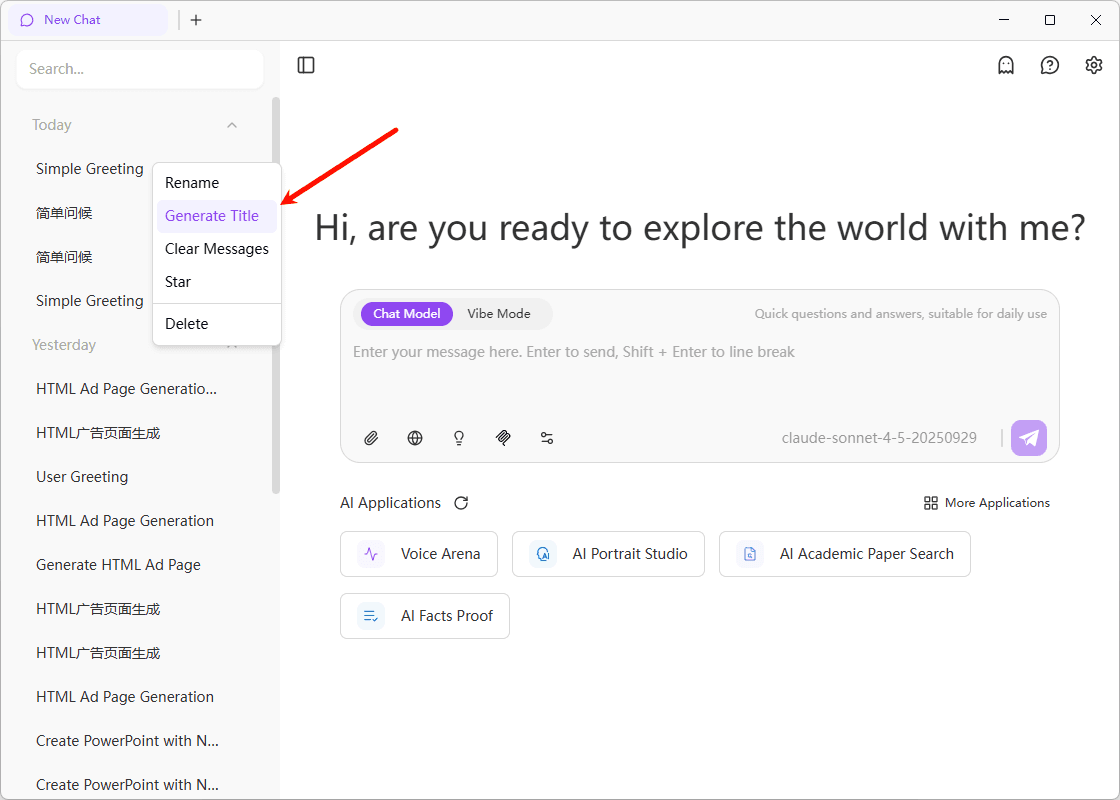1120x800 pixels.
Task: Switch to Vibe Mode
Action: [x=498, y=313]
